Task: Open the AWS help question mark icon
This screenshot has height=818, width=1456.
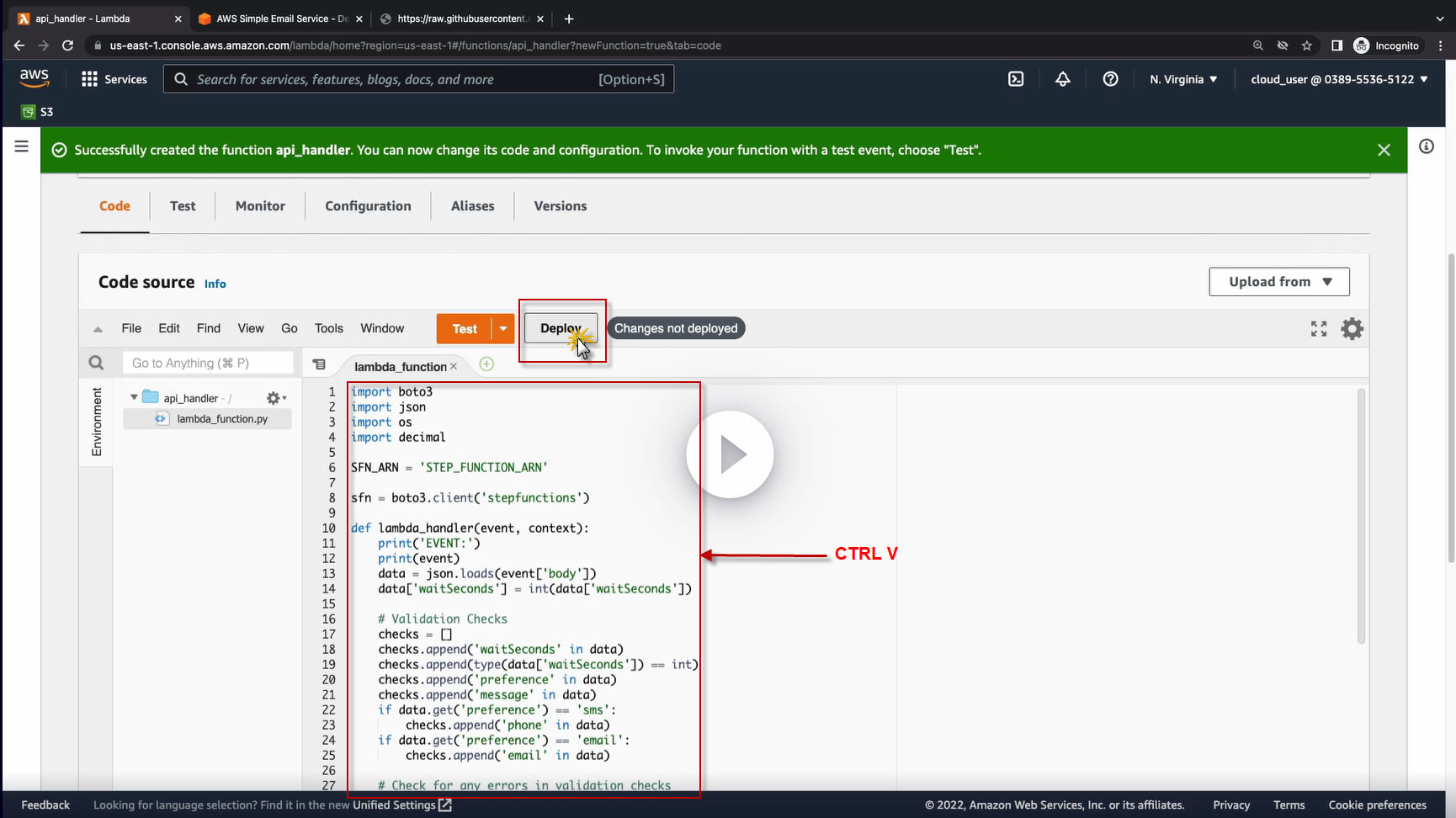Action: 1110,79
